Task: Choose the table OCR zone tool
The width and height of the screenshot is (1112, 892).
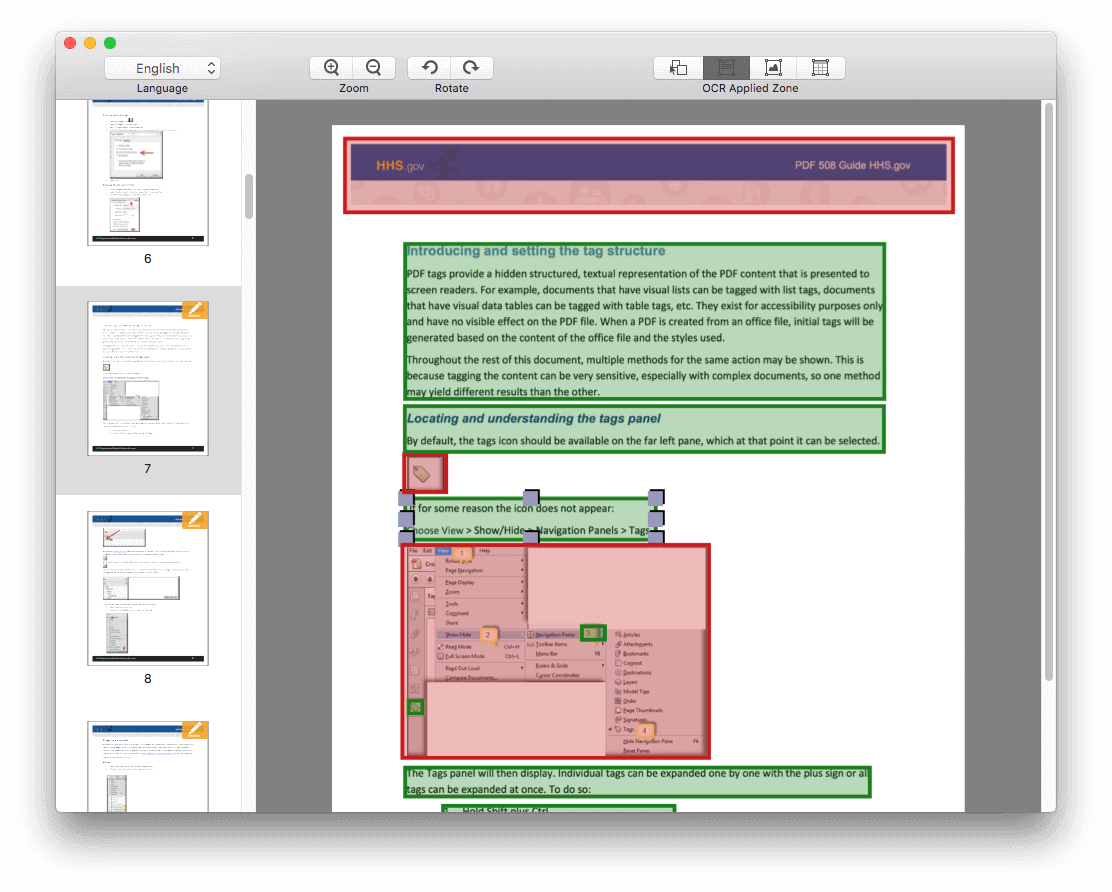Action: click(x=821, y=68)
